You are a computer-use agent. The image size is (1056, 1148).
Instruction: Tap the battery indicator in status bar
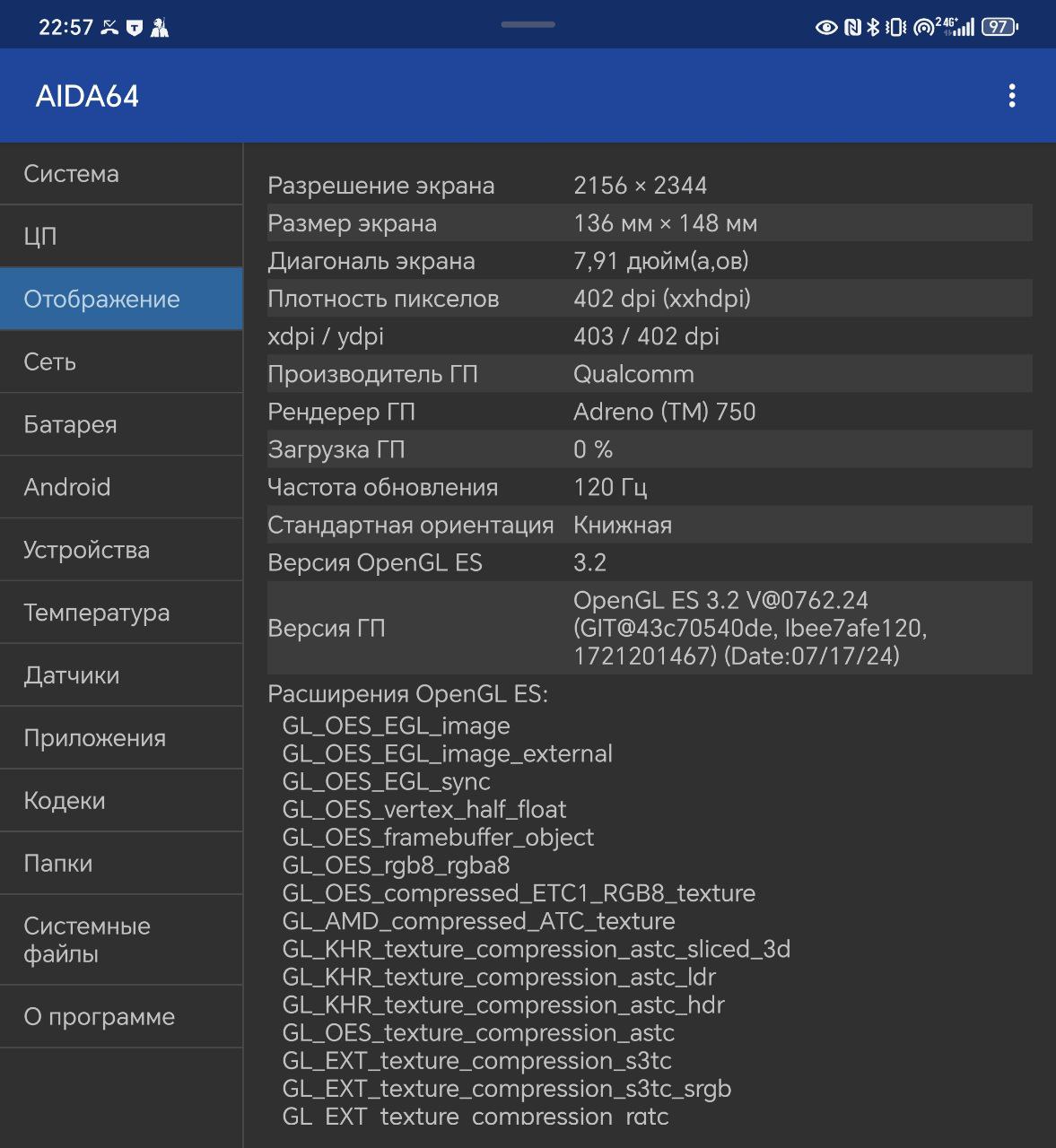[999, 28]
